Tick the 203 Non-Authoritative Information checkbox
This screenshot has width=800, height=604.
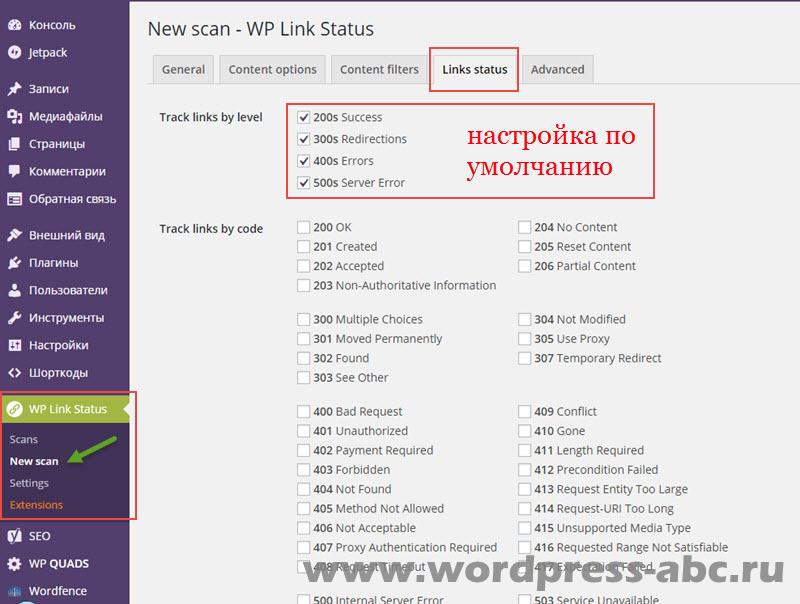304,285
